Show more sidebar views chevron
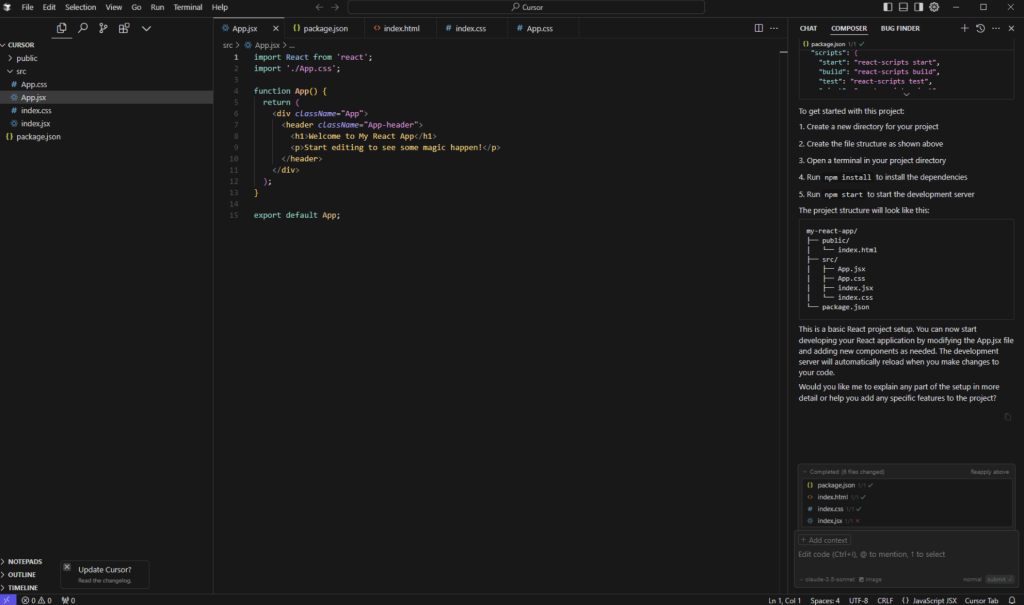 click(146, 29)
